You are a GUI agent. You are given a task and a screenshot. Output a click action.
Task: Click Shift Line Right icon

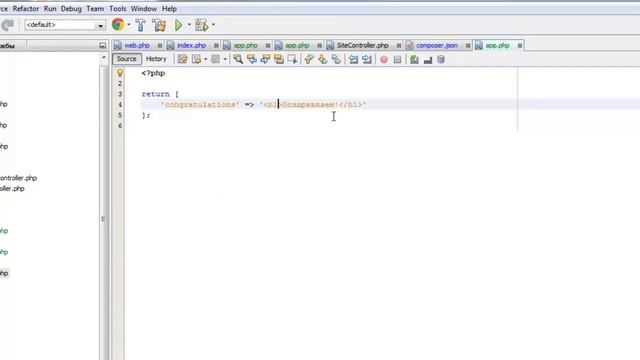click(367, 60)
